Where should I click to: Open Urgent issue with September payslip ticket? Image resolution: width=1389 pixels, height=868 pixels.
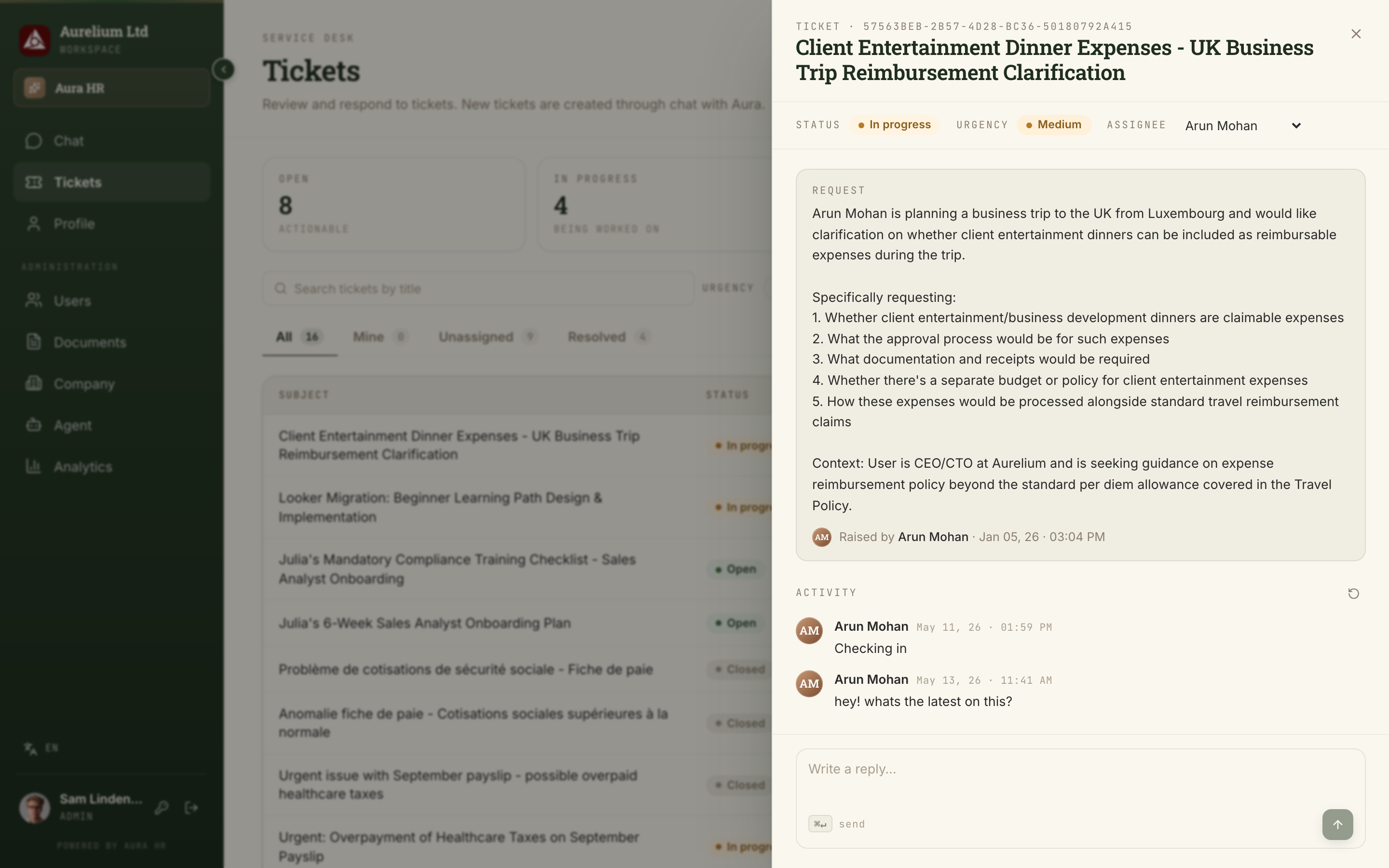[457, 785]
